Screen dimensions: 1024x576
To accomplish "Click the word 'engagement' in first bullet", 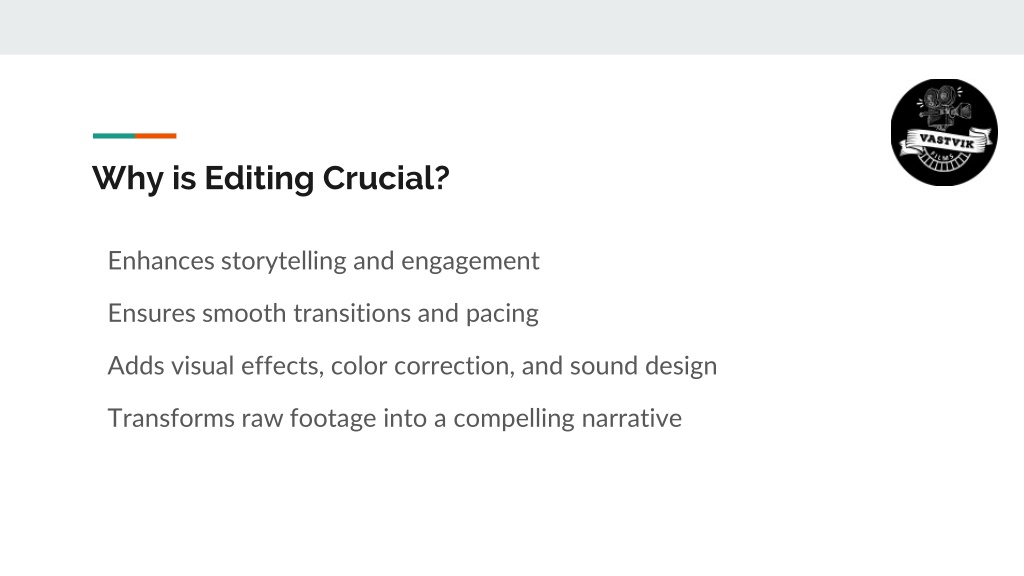I will pos(470,261).
